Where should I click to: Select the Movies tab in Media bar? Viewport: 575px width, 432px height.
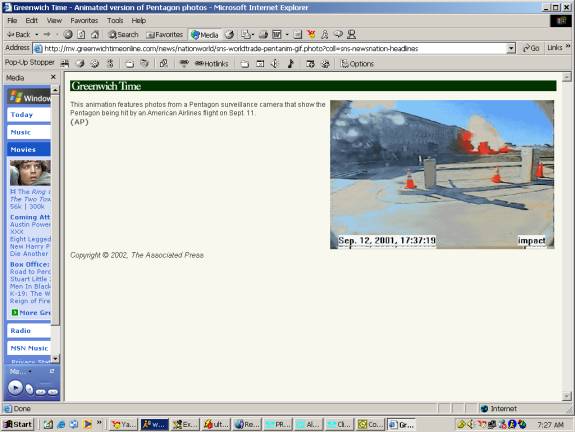coord(29,150)
